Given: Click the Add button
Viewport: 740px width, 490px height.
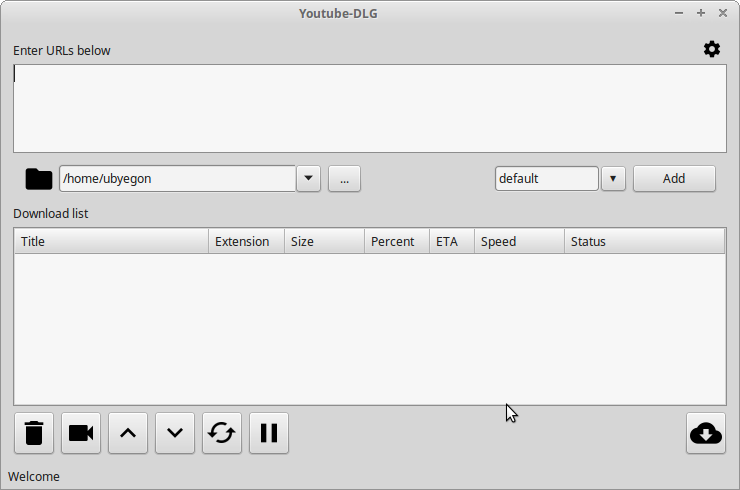Looking at the screenshot, I should pyautogui.click(x=674, y=178).
